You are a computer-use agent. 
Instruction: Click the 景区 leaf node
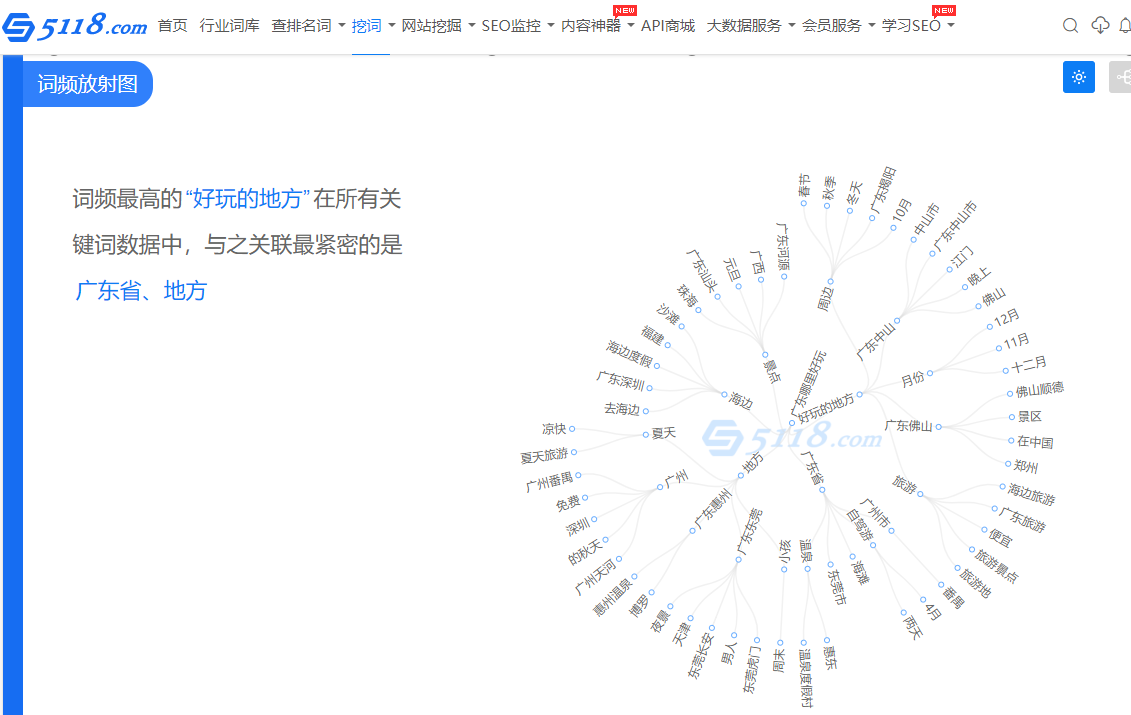pyautogui.click(x=1029, y=416)
